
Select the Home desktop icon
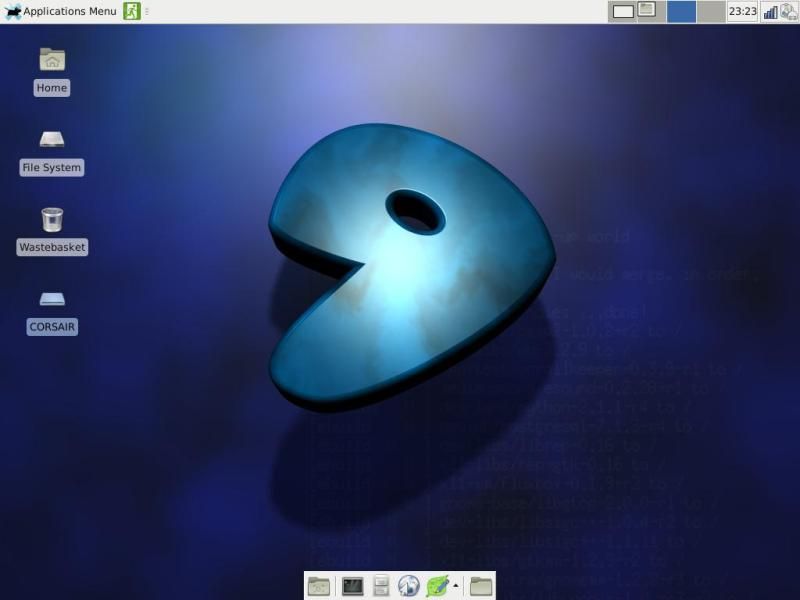[52, 71]
